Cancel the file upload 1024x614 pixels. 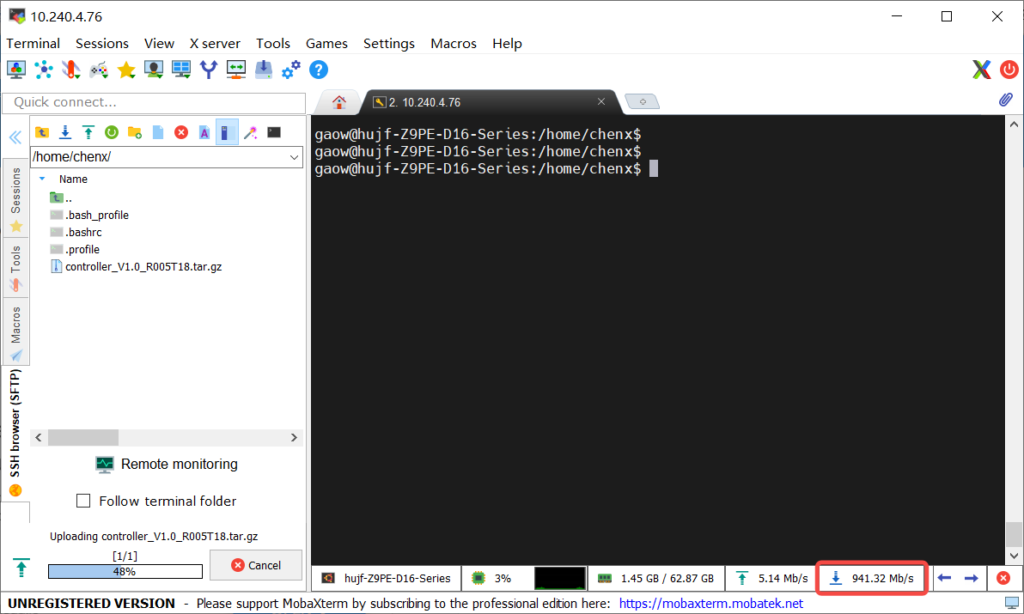point(255,565)
